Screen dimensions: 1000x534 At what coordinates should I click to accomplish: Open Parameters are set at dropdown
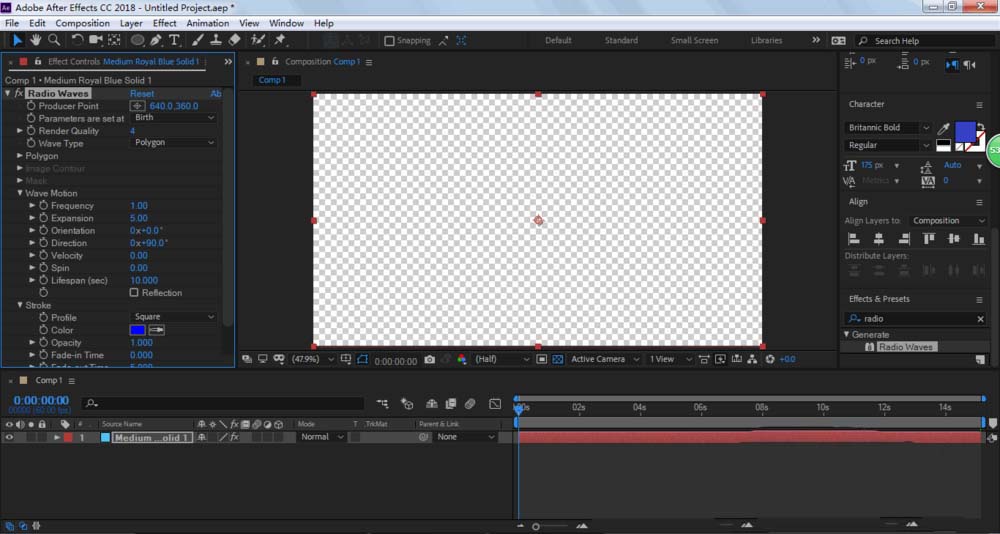173,118
